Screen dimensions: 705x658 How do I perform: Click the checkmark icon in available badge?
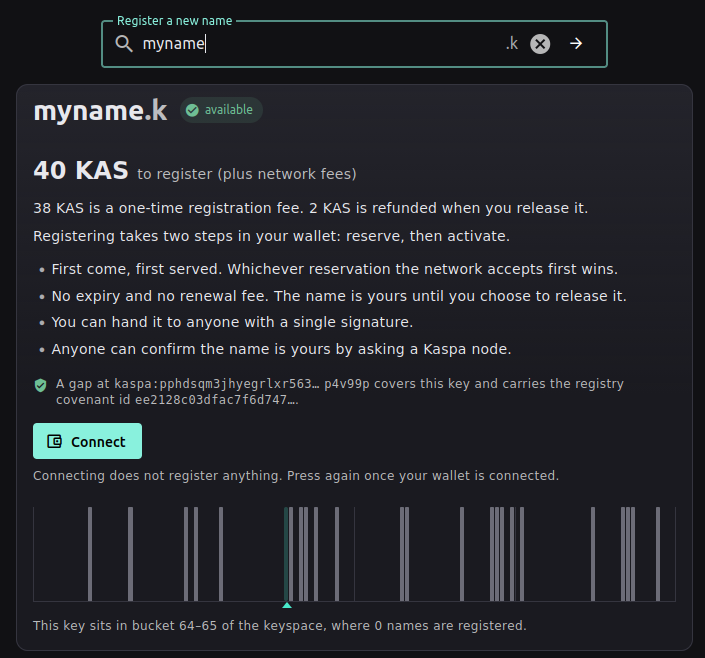tap(192, 110)
